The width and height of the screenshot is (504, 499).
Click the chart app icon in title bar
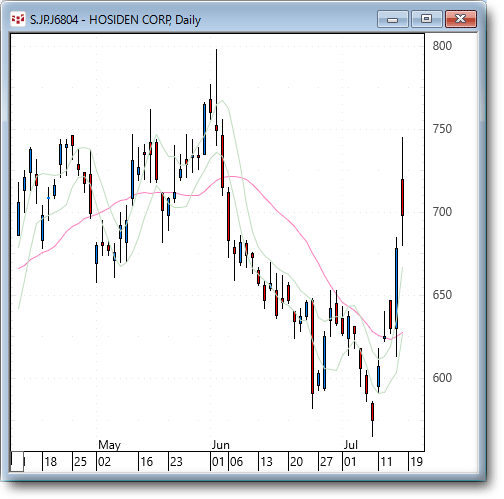click(18, 19)
